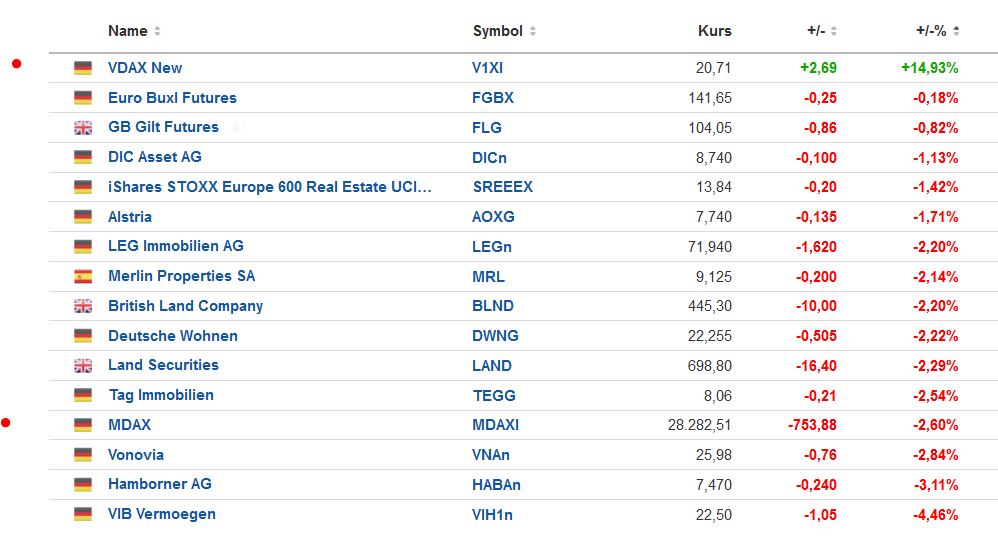
Task: Open the VIB Vermoegen link
Action: 162,514
